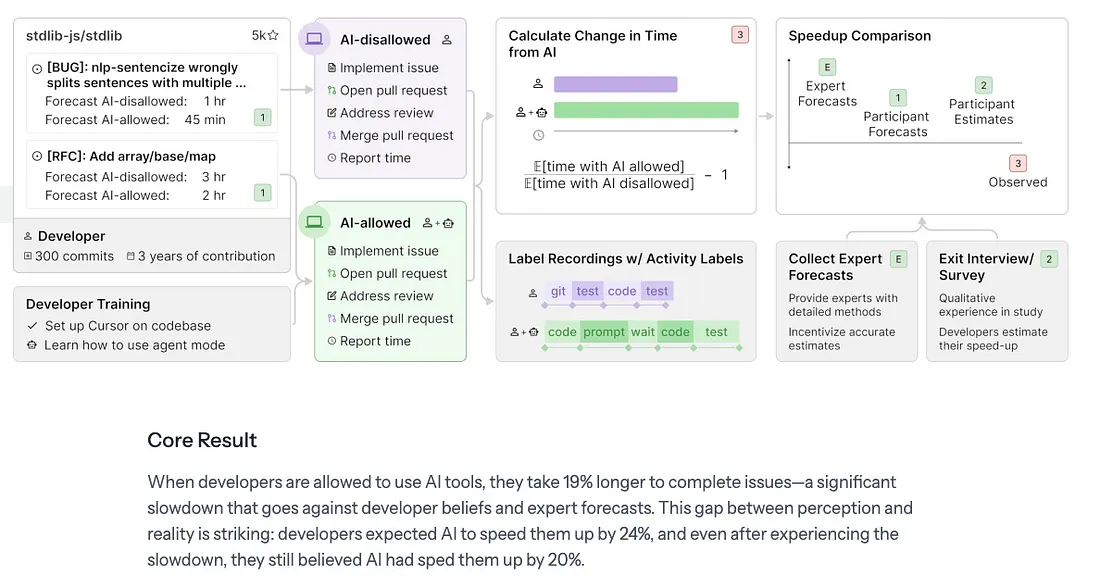Click the laptop icon for AI-disallowed
This screenshot has height=587, width=1100.
click(x=314, y=39)
